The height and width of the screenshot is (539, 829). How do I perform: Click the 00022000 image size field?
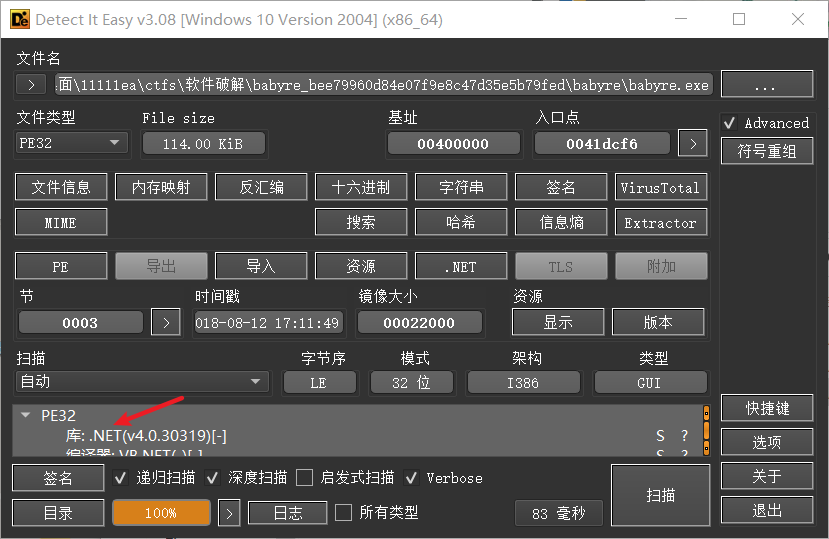coord(419,323)
